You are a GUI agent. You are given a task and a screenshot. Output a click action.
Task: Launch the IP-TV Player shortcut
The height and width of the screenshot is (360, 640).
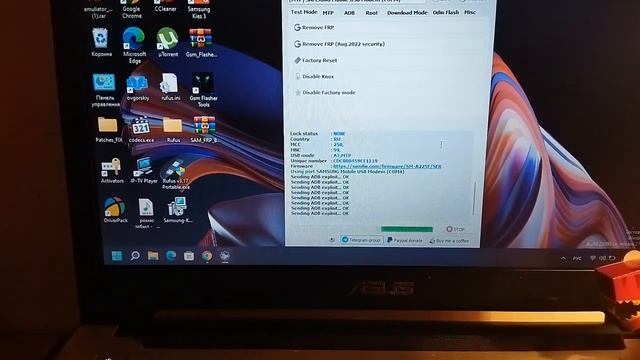coord(144,170)
